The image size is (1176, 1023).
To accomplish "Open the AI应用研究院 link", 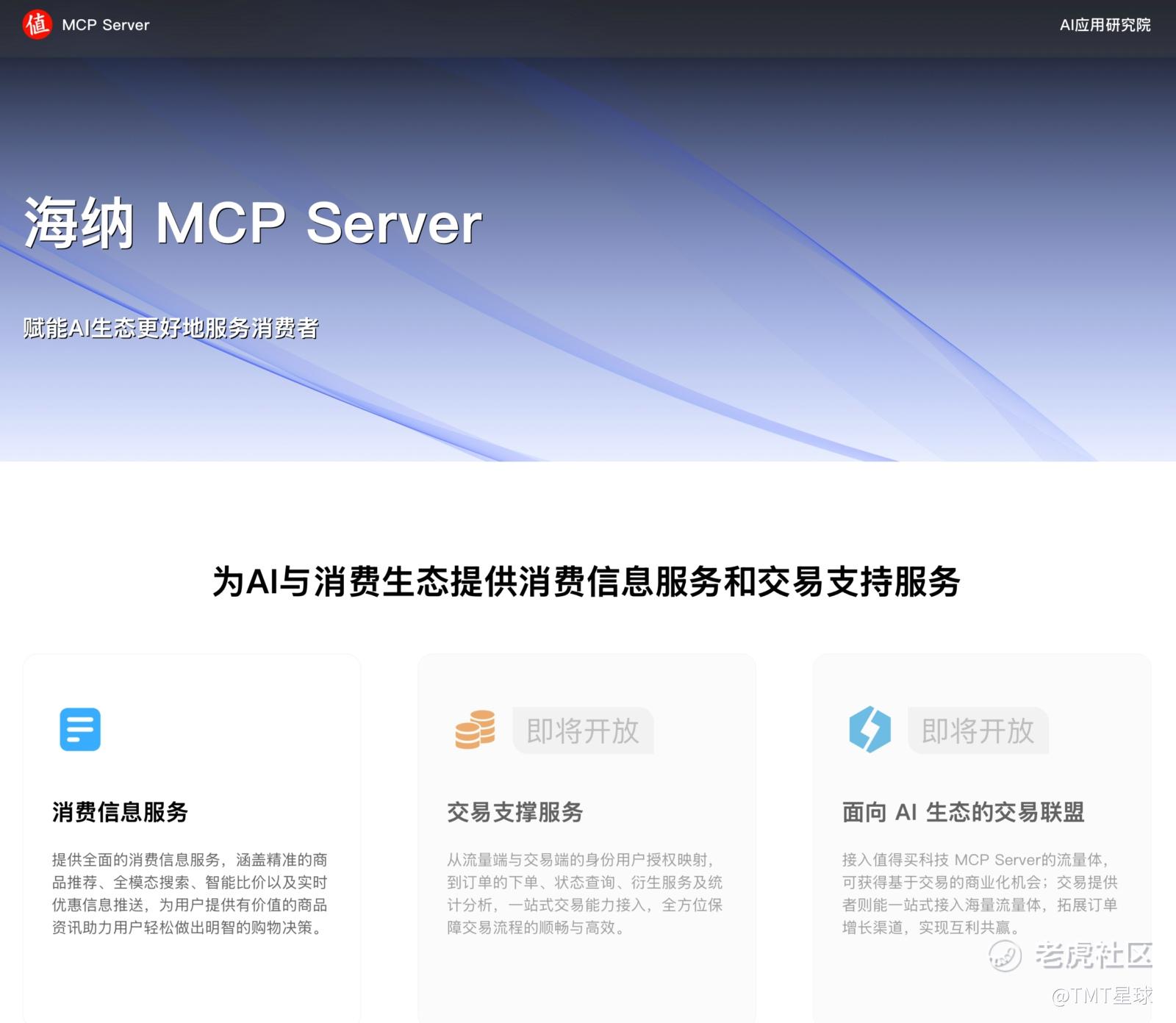I will (x=1105, y=25).
